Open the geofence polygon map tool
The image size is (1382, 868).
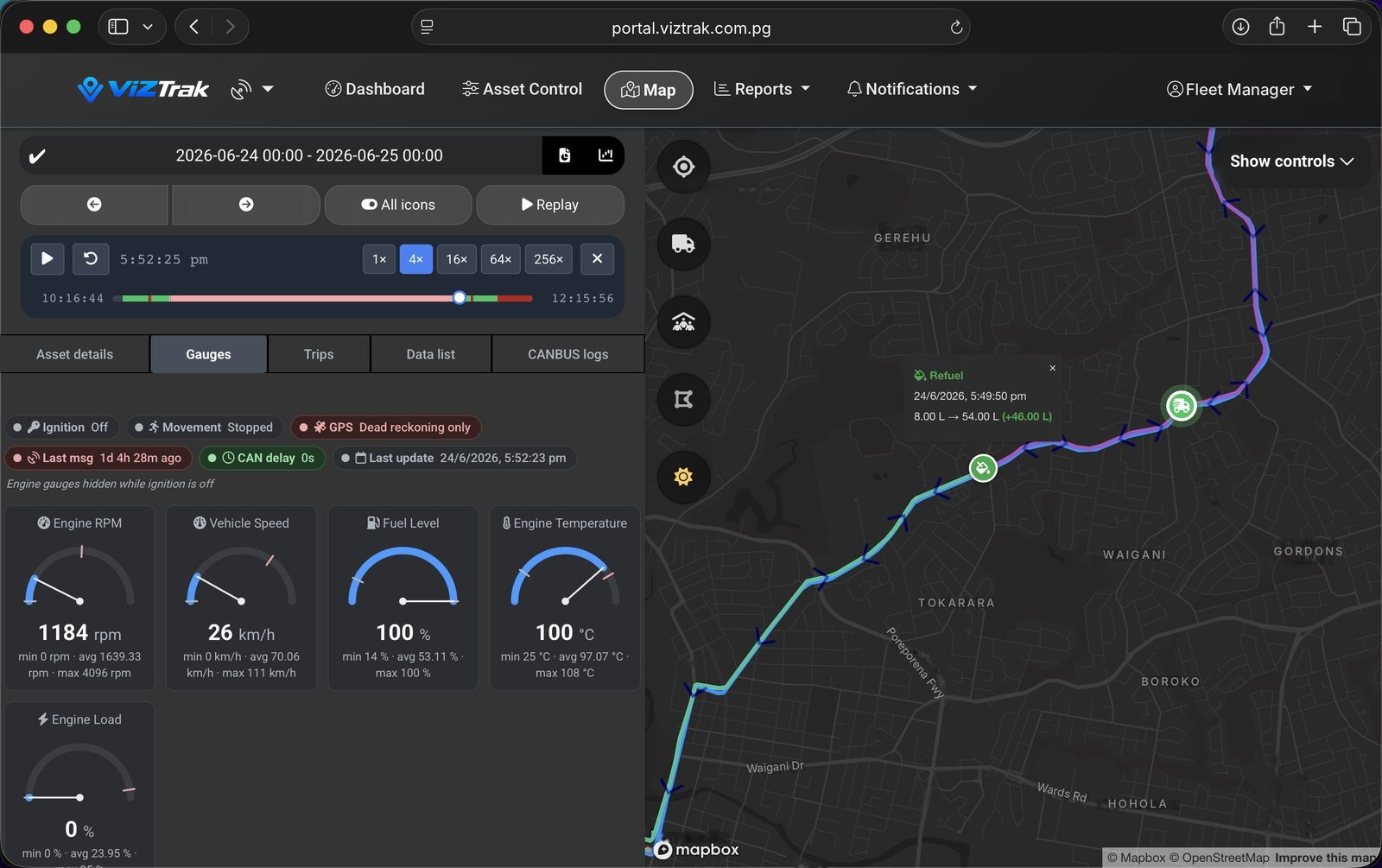pyautogui.click(x=683, y=399)
